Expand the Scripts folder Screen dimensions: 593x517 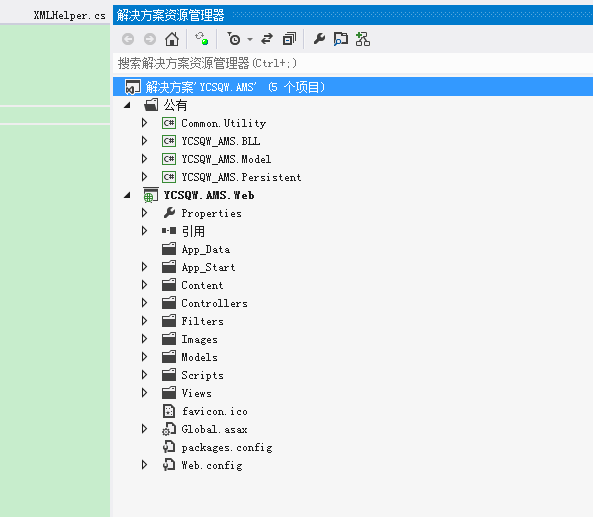[144, 375]
